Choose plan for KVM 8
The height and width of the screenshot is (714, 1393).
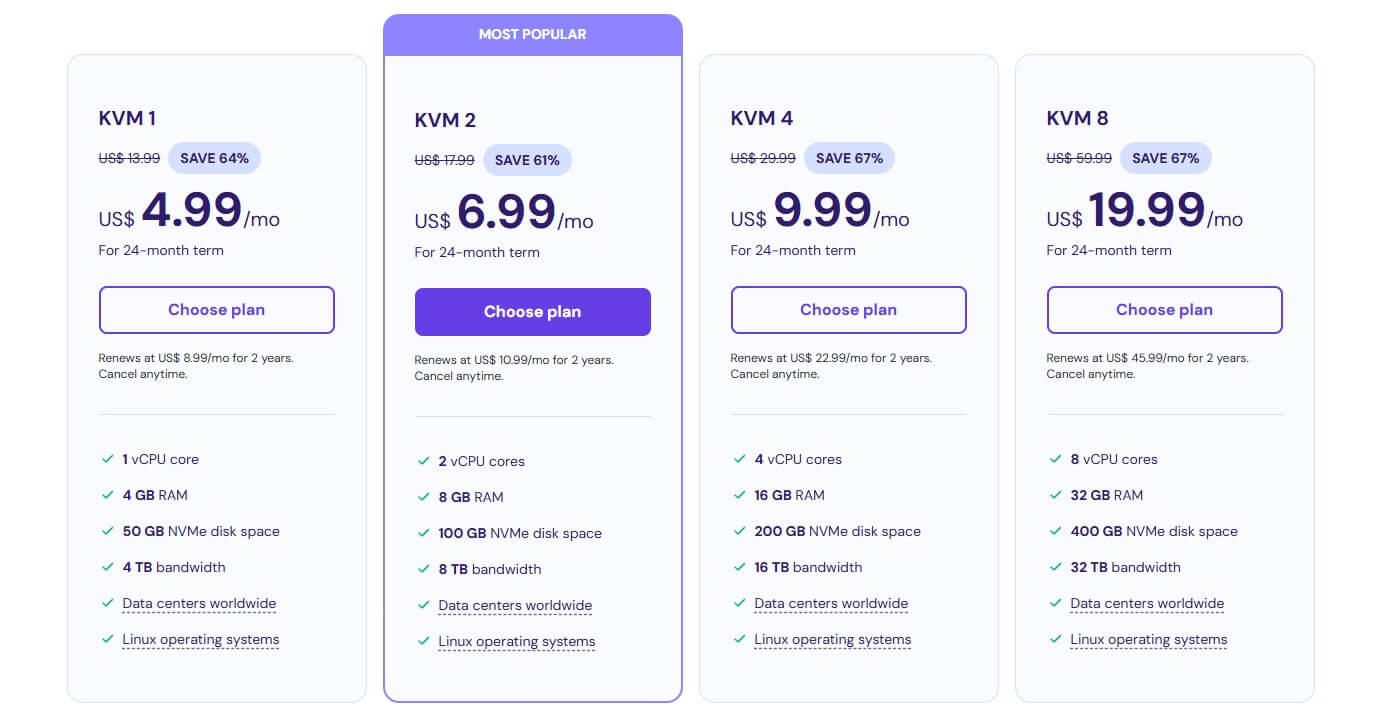[1164, 310]
